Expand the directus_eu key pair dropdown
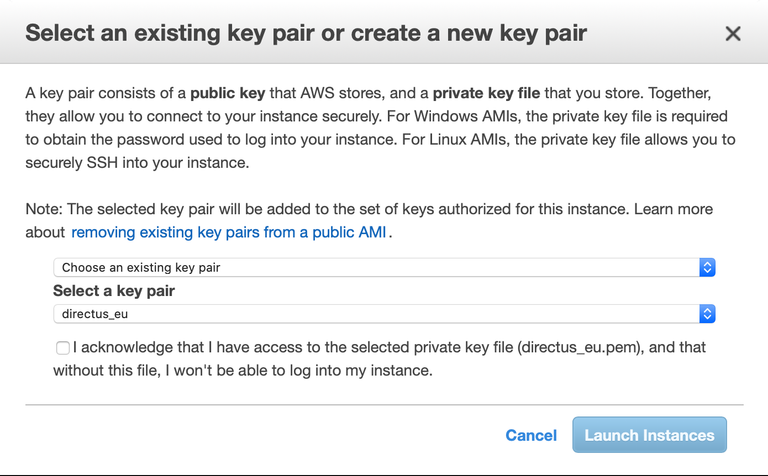Screen dimensions: 768x476 click(380, 314)
